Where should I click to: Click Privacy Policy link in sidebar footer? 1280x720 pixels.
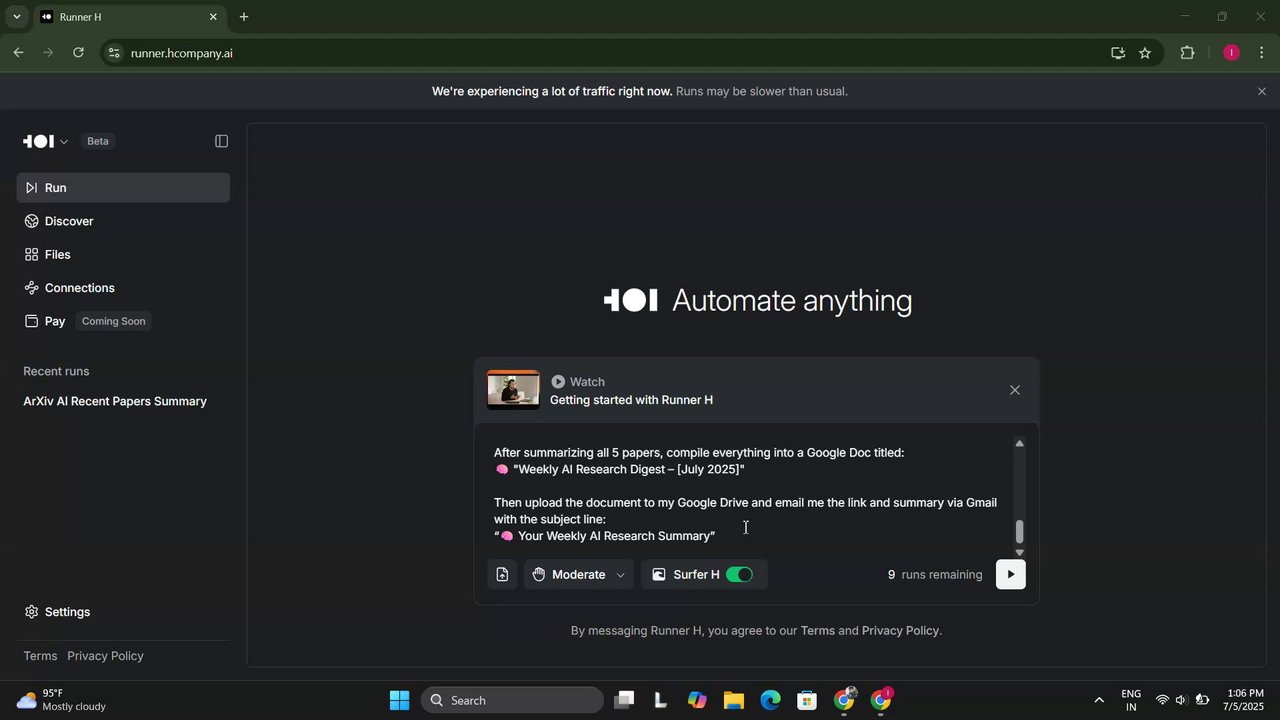[x=105, y=656]
